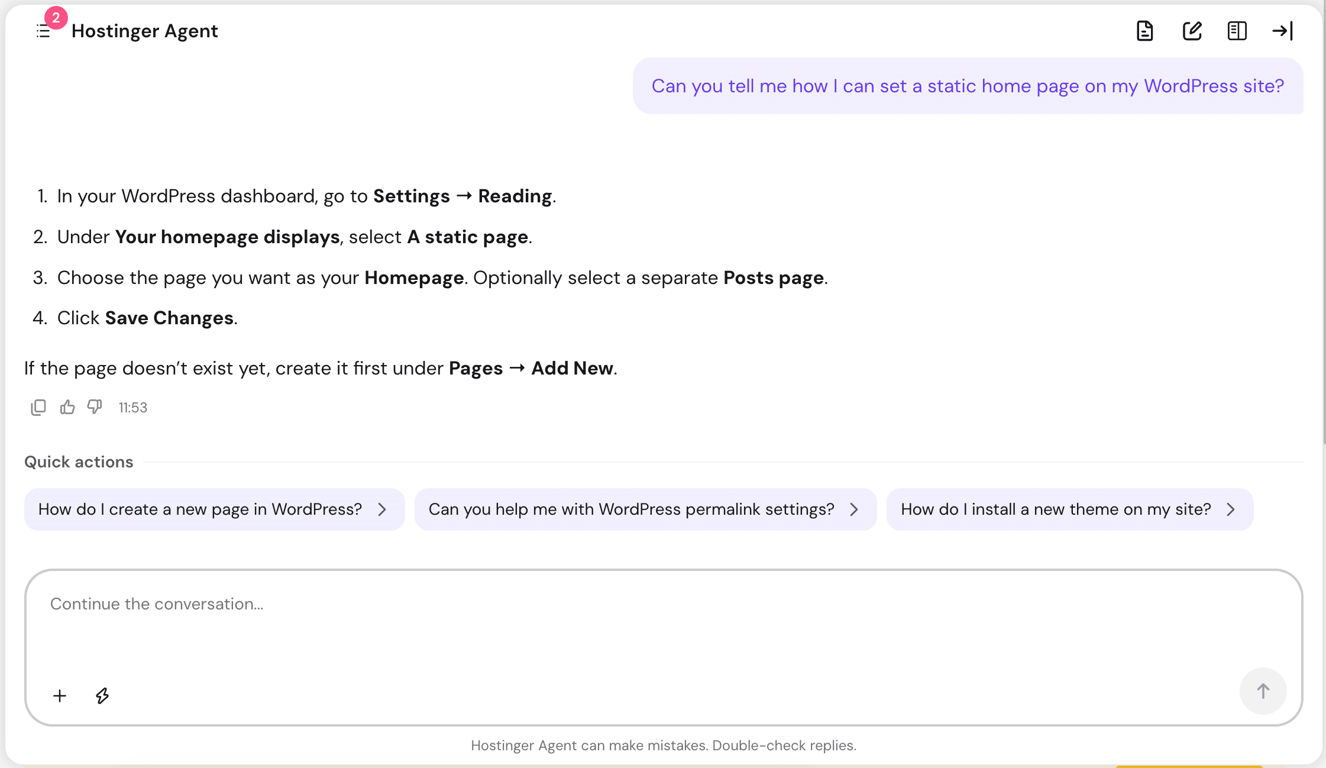Click the "Your homepage displays" text
The width and height of the screenshot is (1326, 768).
click(x=227, y=237)
